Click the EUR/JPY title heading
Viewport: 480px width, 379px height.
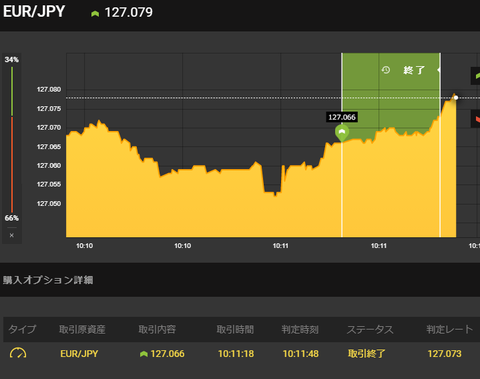pyautogui.click(x=34, y=12)
